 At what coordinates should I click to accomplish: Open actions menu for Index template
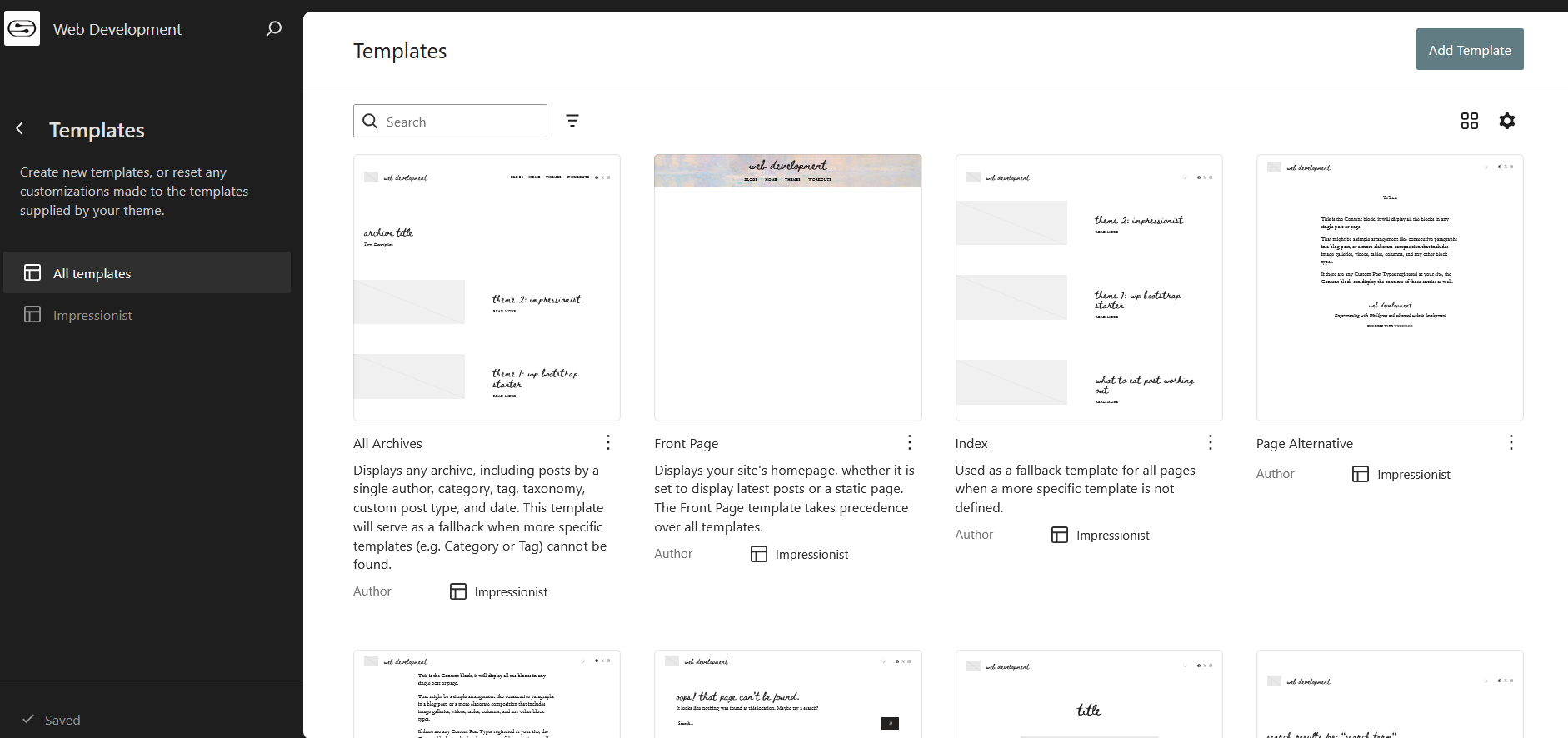(1211, 442)
